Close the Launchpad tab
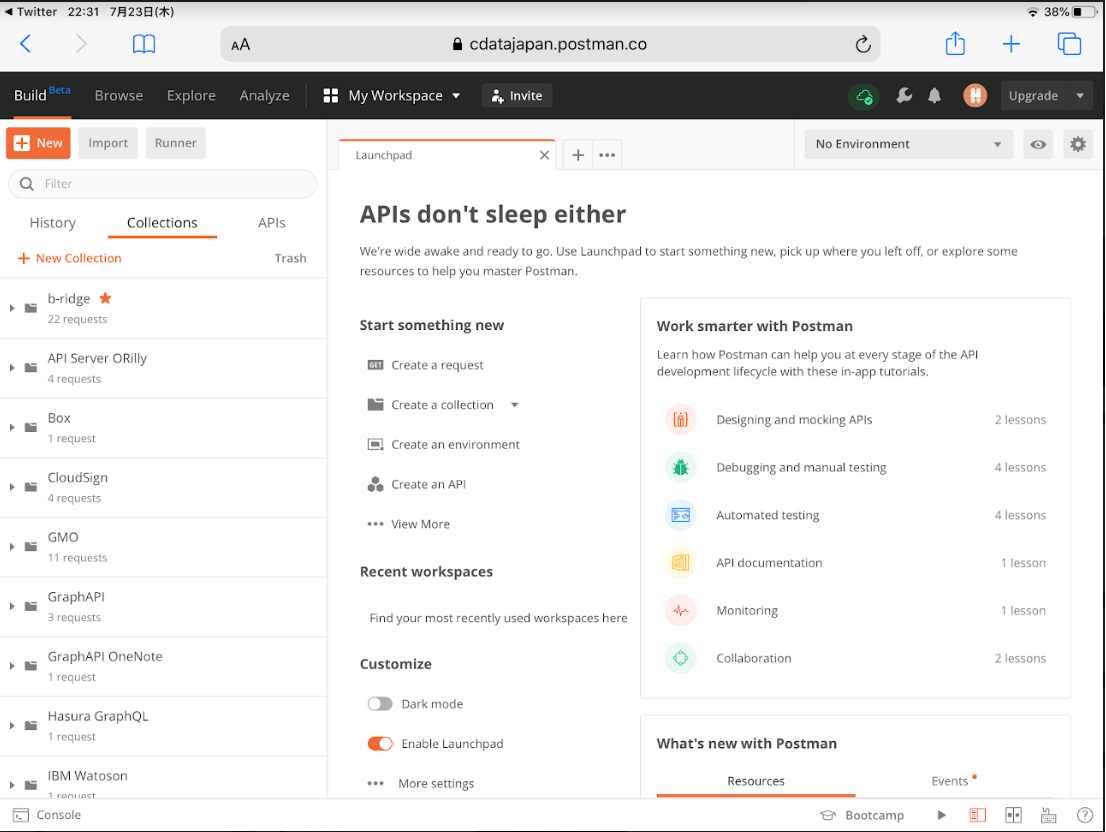The height and width of the screenshot is (832, 1106). [544, 155]
